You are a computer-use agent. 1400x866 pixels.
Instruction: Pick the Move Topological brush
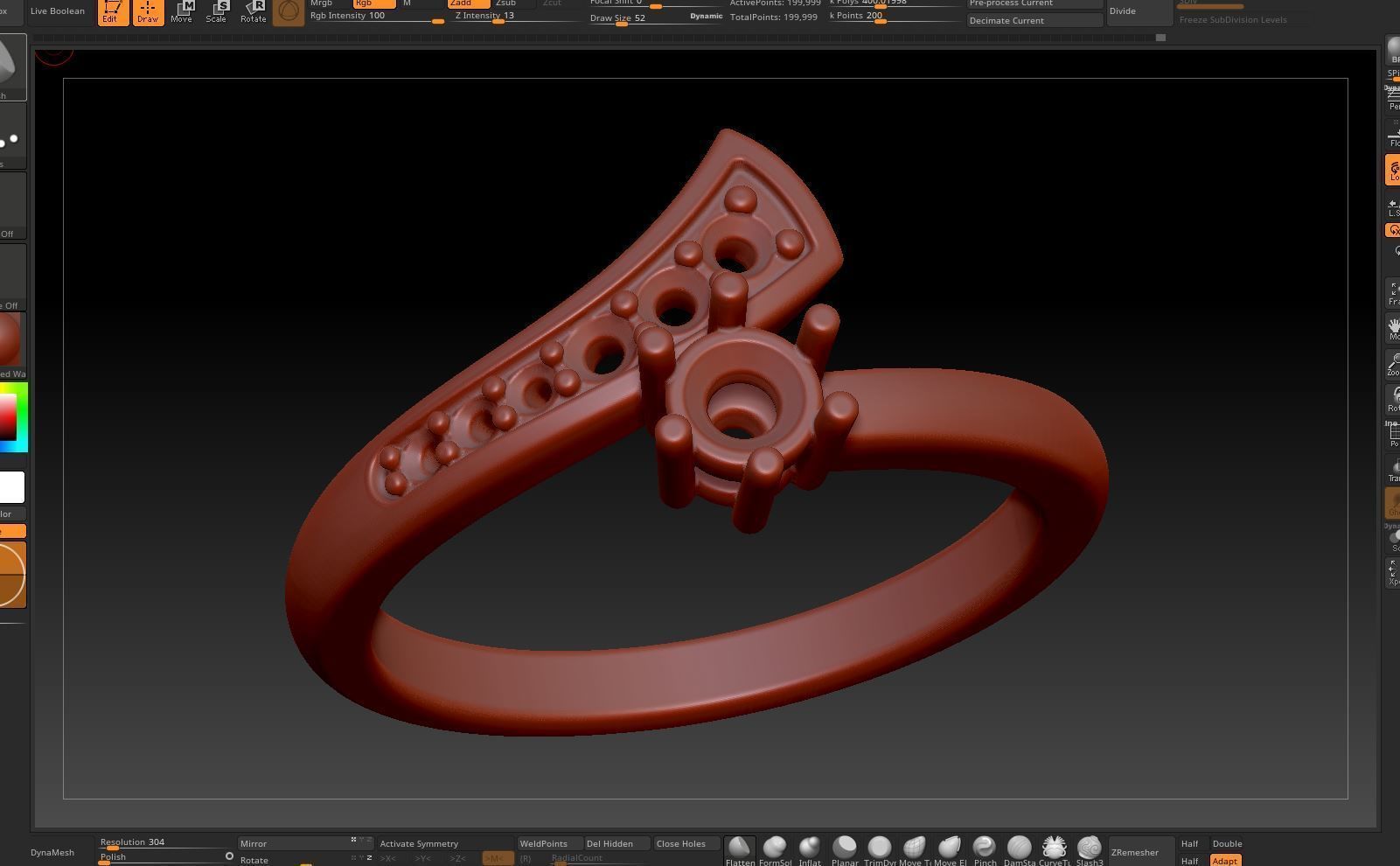pyautogui.click(x=915, y=850)
